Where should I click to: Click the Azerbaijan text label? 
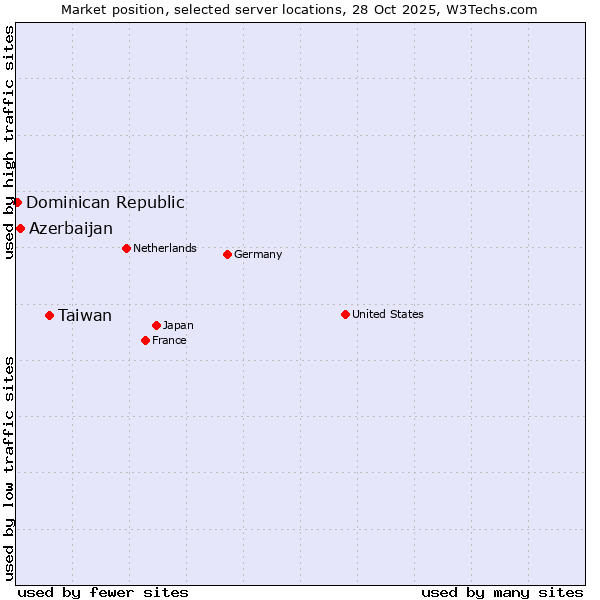coord(71,228)
